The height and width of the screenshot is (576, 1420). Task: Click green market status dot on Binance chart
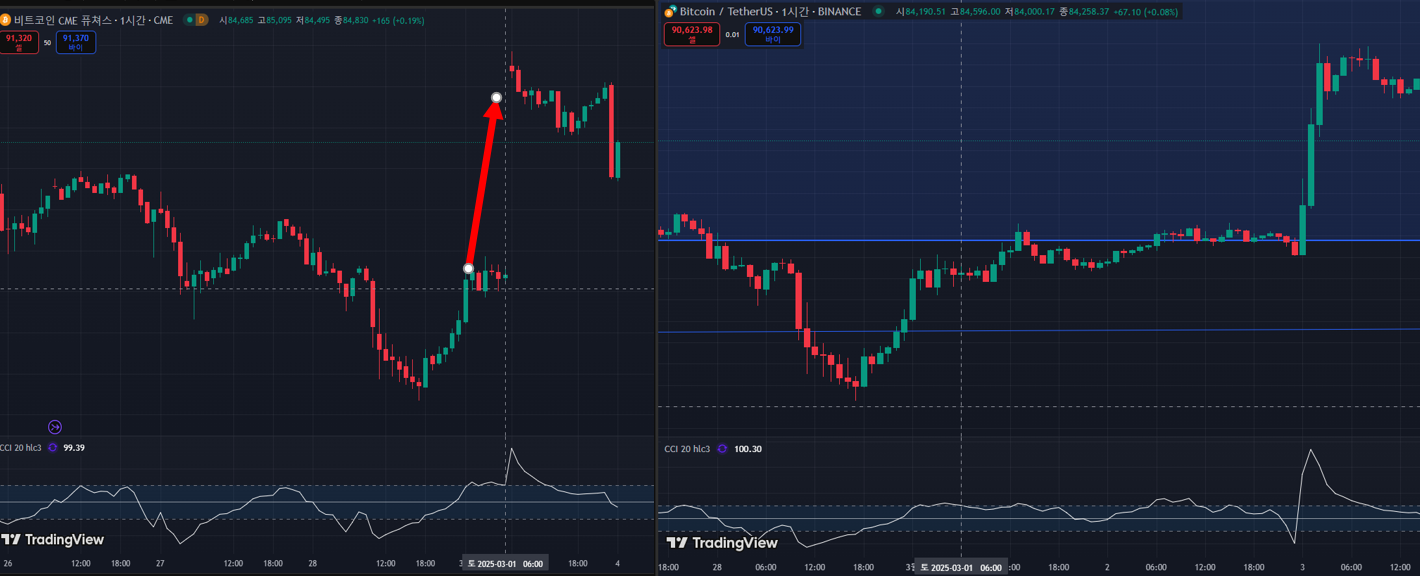coord(878,11)
